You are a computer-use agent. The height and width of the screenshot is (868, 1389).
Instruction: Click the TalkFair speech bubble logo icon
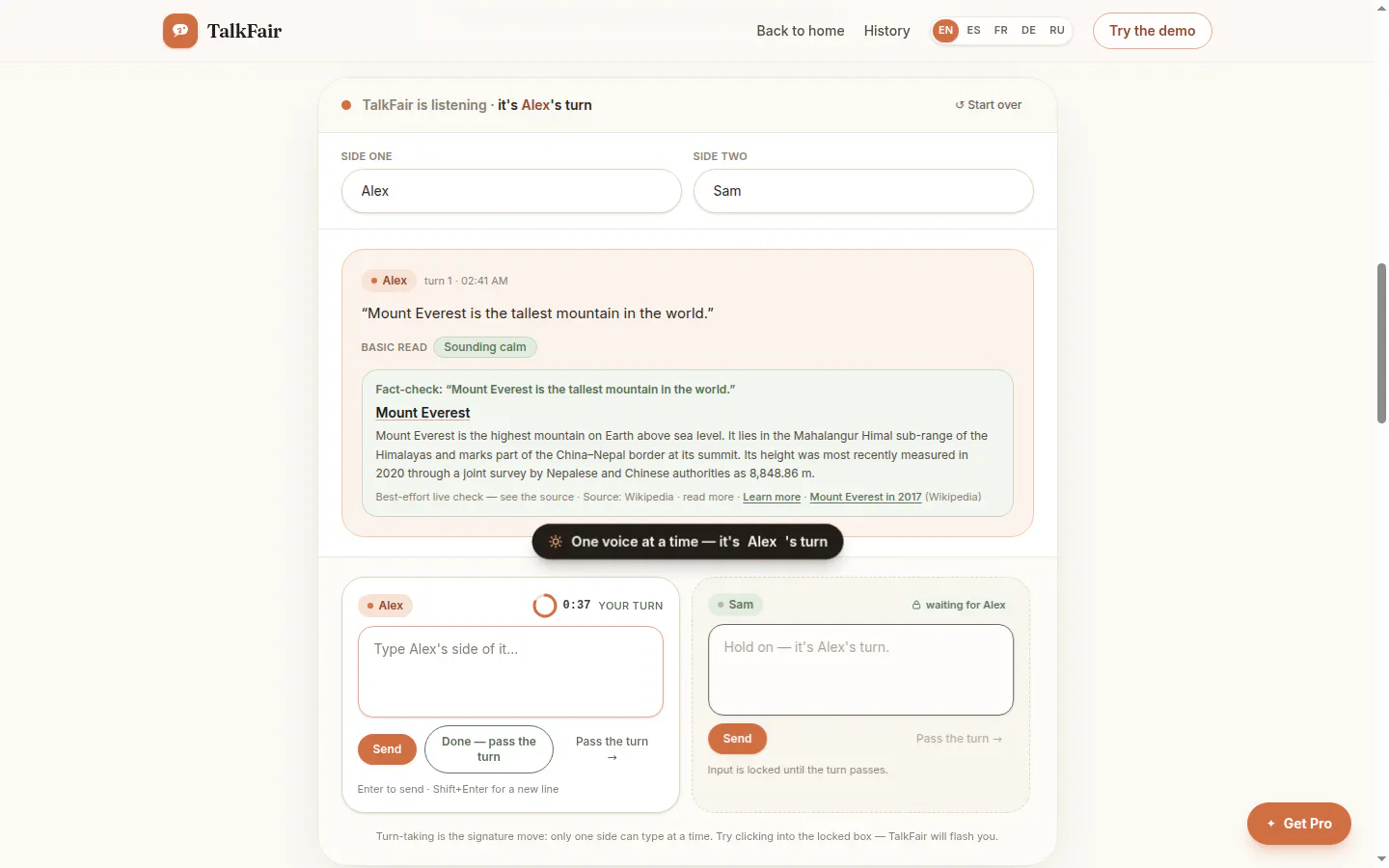(180, 31)
